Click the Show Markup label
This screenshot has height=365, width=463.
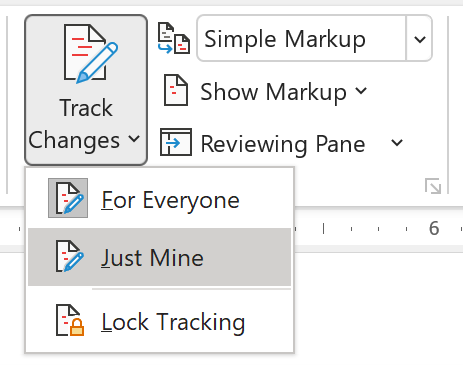273,92
